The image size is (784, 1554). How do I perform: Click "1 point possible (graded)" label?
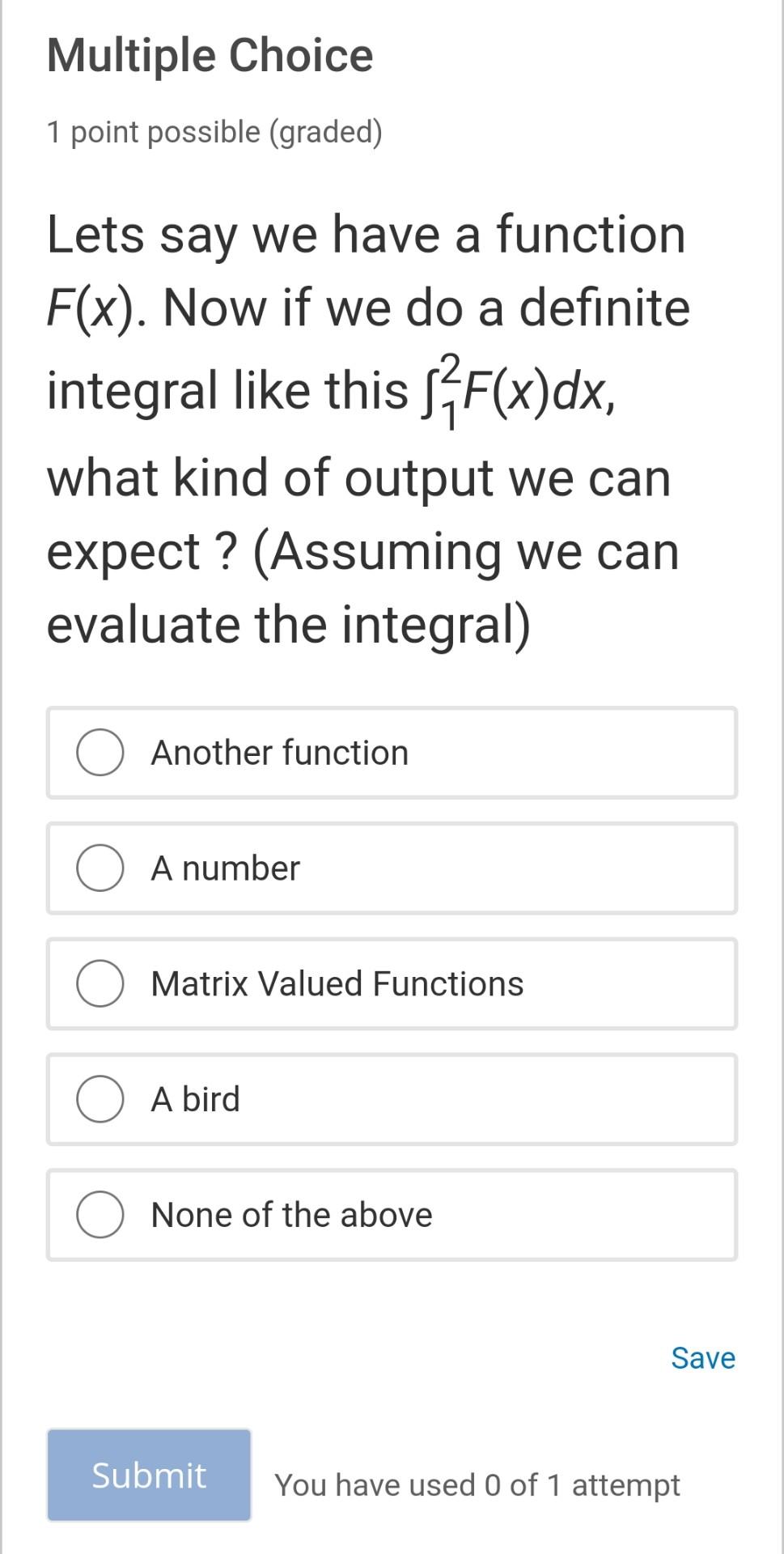(x=215, y=131)
